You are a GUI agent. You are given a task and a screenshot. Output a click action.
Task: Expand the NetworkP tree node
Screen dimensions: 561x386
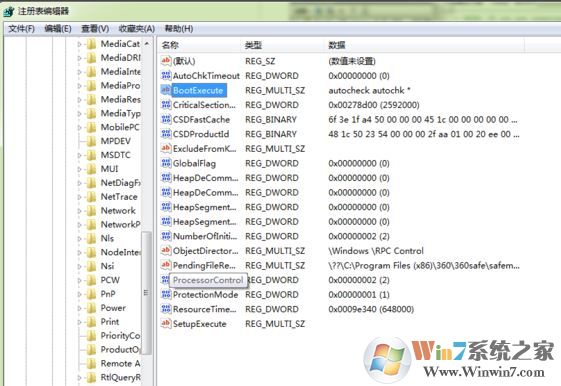pos(79,225)
